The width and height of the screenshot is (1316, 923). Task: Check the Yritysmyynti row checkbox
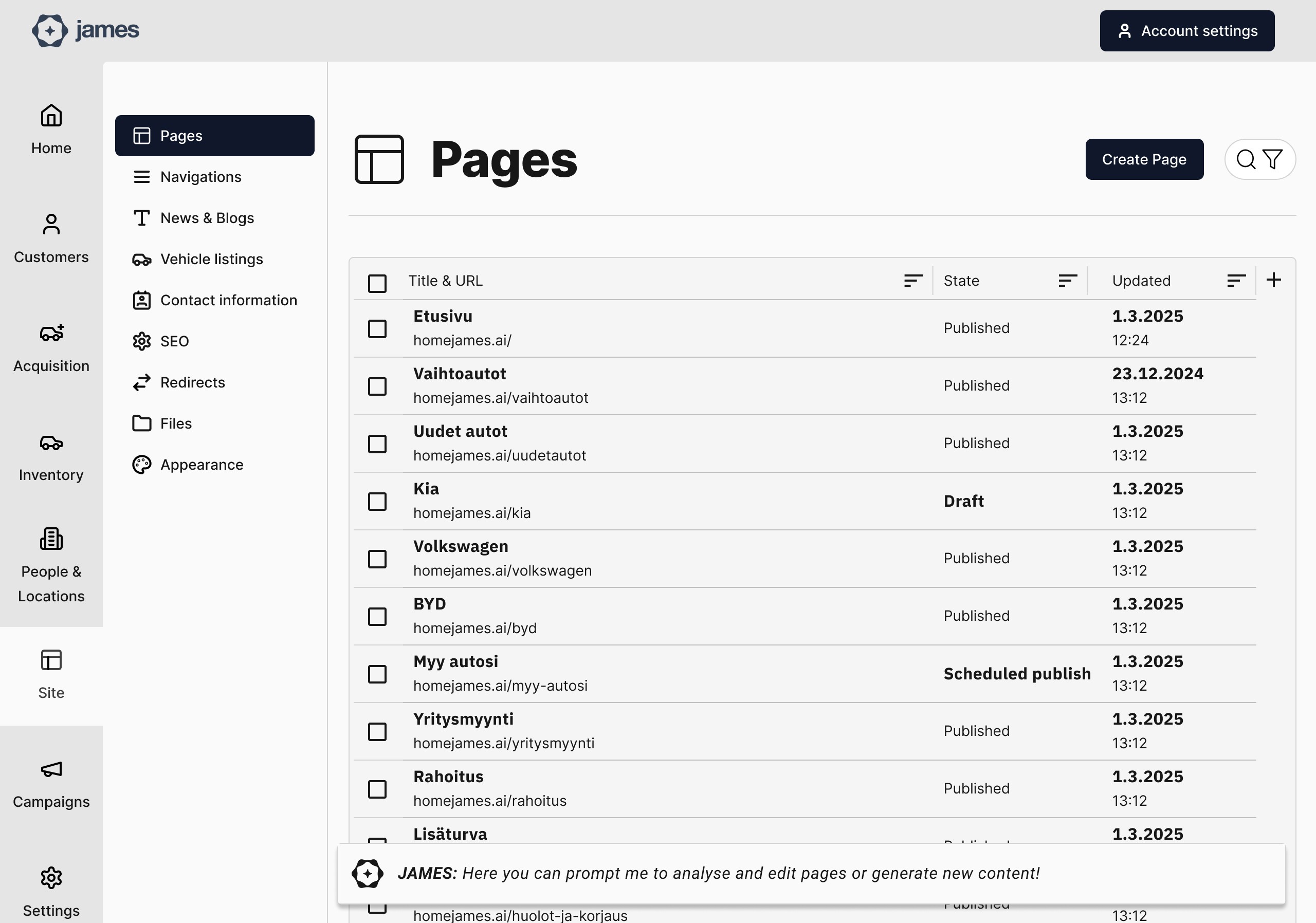pyautogui.click(x=377, y=732)
